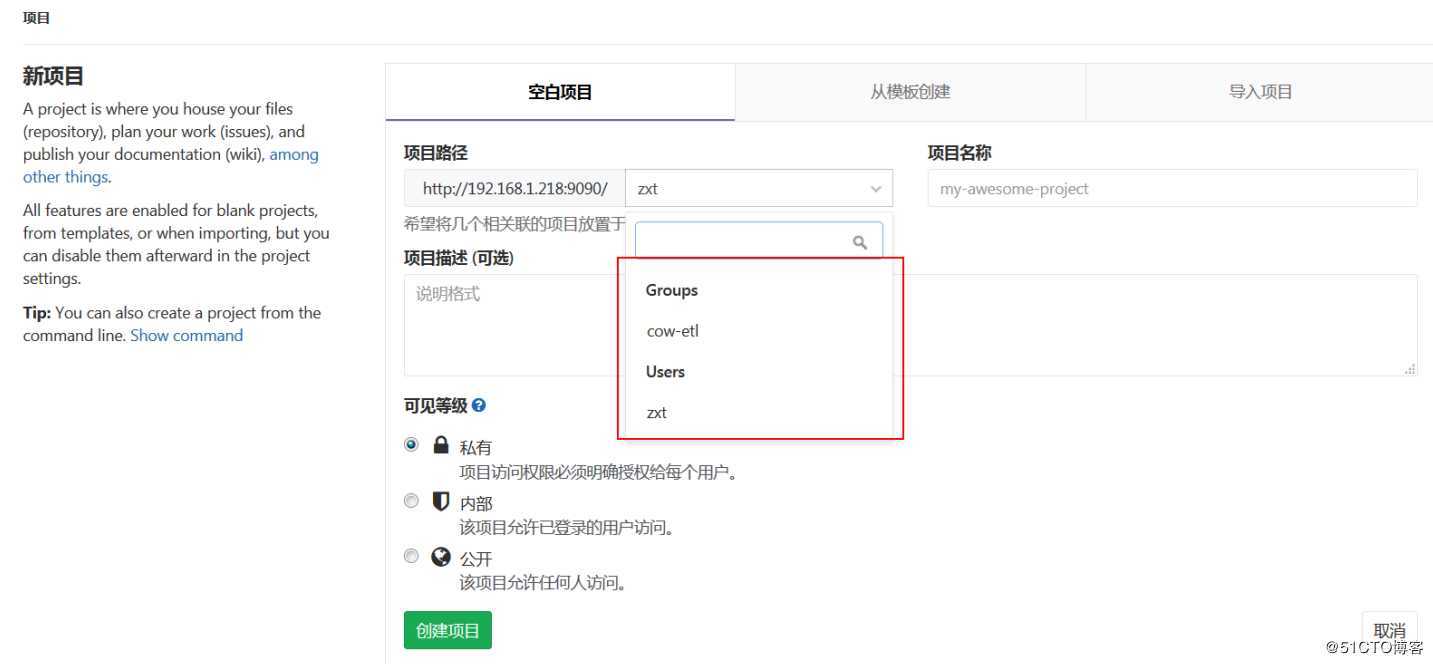Select the 内部 internal radio button

pyautogui.click(x=411, y=501)
